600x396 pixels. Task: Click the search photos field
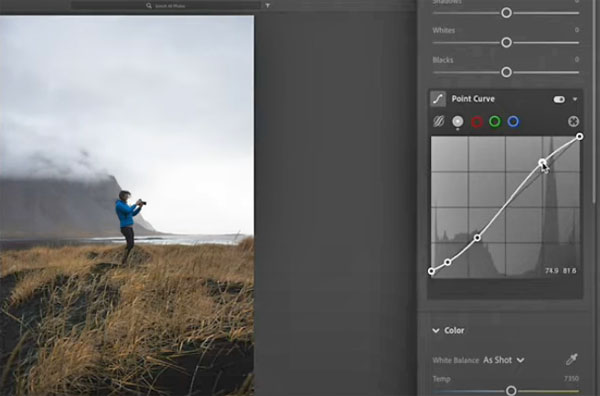pyautogui.click(x=166, y=6)
